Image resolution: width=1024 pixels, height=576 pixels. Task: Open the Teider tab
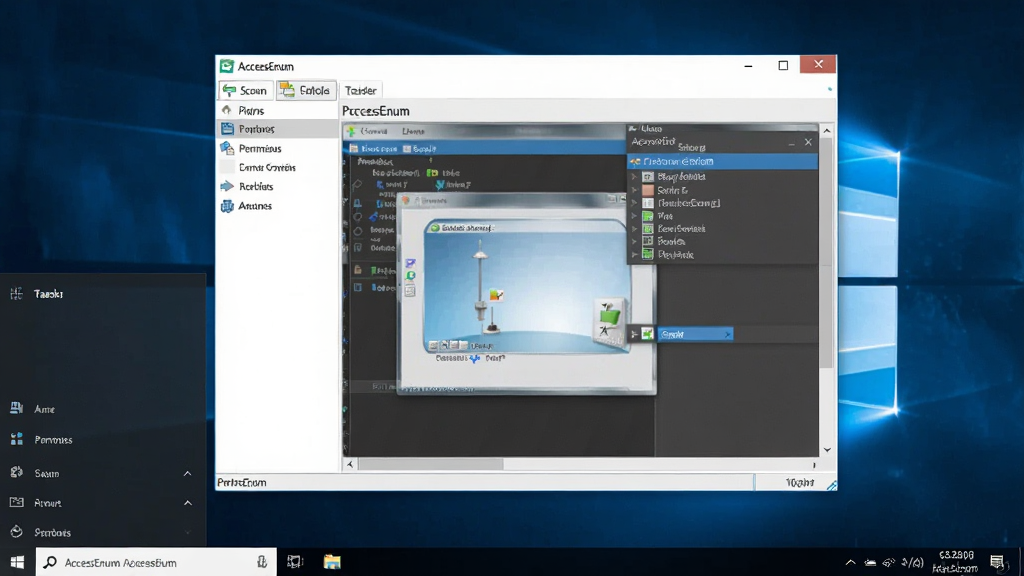pos(360,91)
